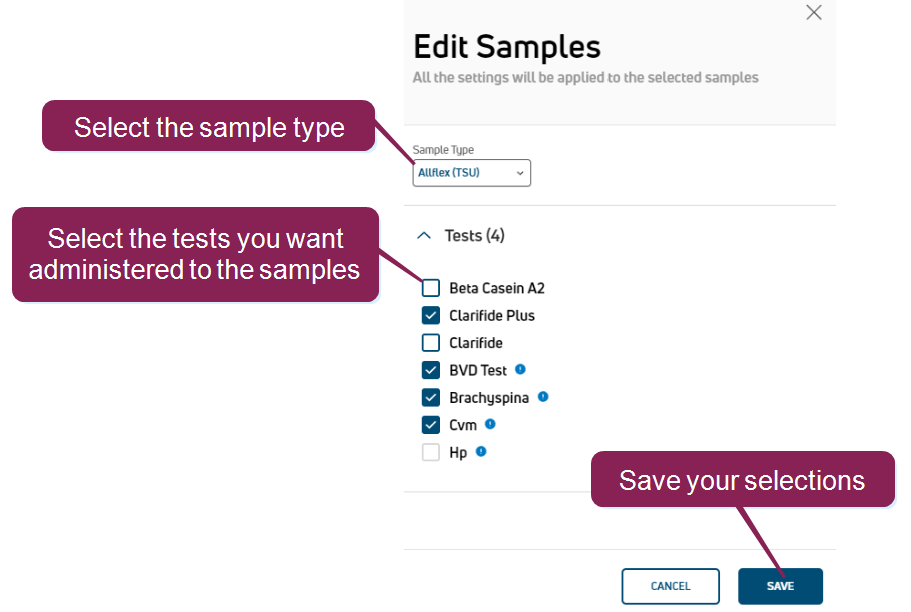This screenshot has width=911, height=612.
Task: Click the info icon next to Hp
Action: 481,452
